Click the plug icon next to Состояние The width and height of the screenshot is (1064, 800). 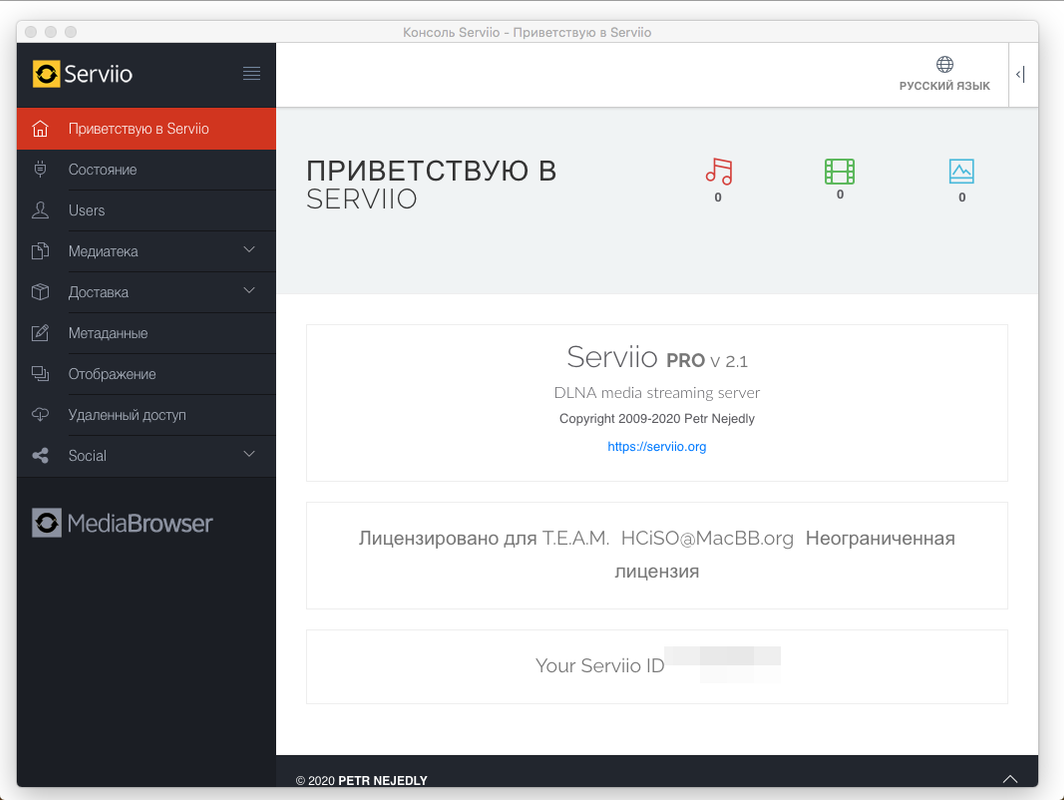[40, 169]
